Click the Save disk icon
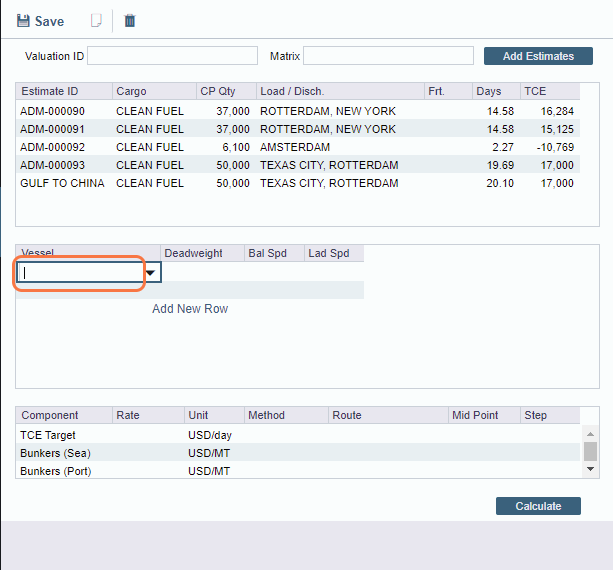613x570 pixels. tap(22, 21)
